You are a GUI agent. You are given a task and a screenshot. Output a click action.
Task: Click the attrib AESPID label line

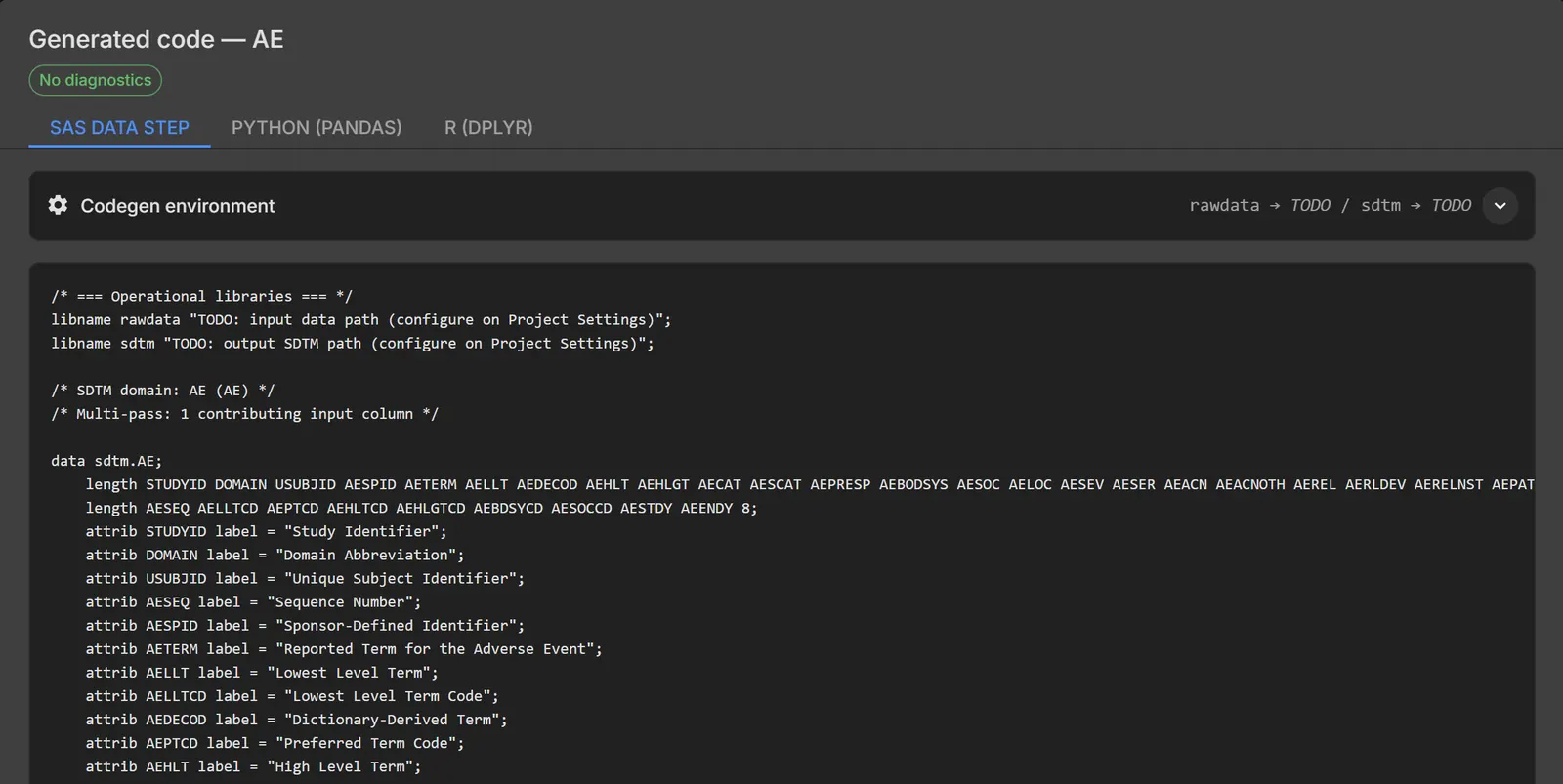tap(305, 625)
